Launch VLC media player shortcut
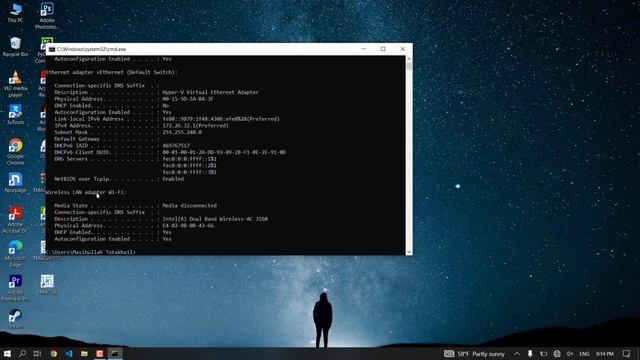The height and width of the screenshot is (360, 640). click(15, 84)
